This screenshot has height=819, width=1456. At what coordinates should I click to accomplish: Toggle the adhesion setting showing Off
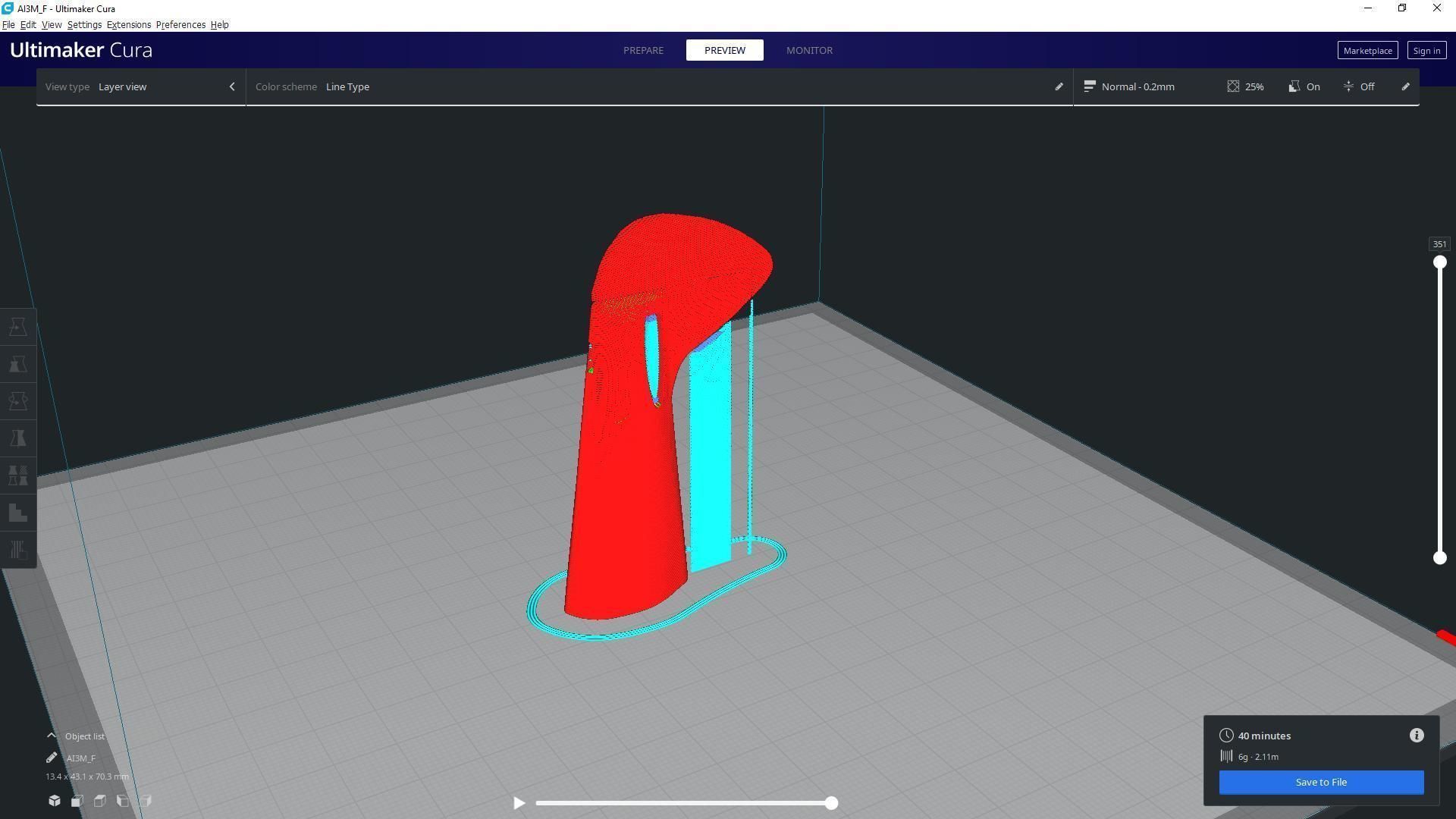1359,86
